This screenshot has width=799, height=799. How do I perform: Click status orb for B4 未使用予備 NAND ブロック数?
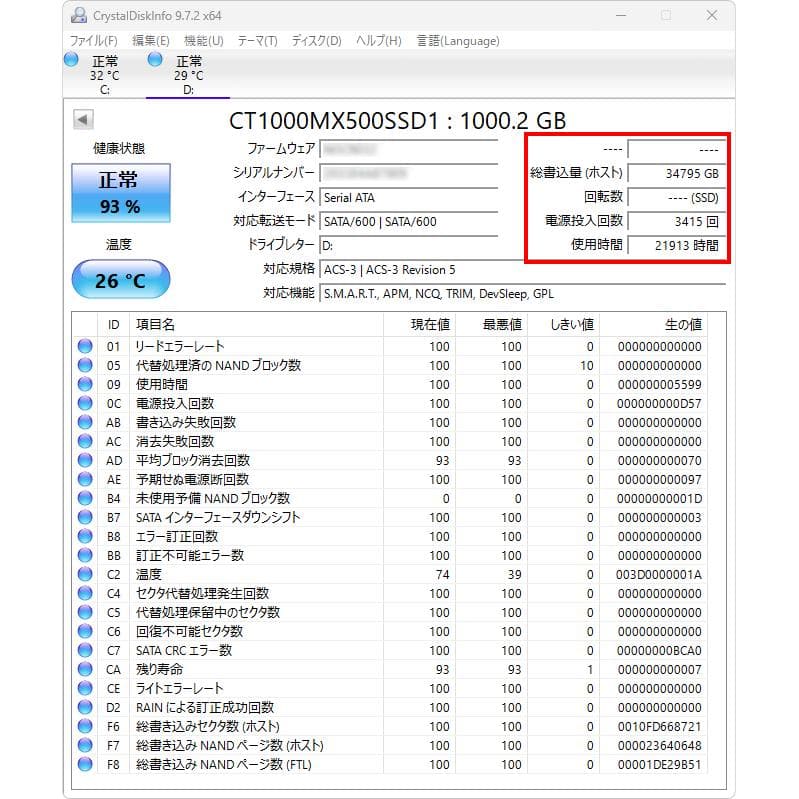tap(85, 498)
